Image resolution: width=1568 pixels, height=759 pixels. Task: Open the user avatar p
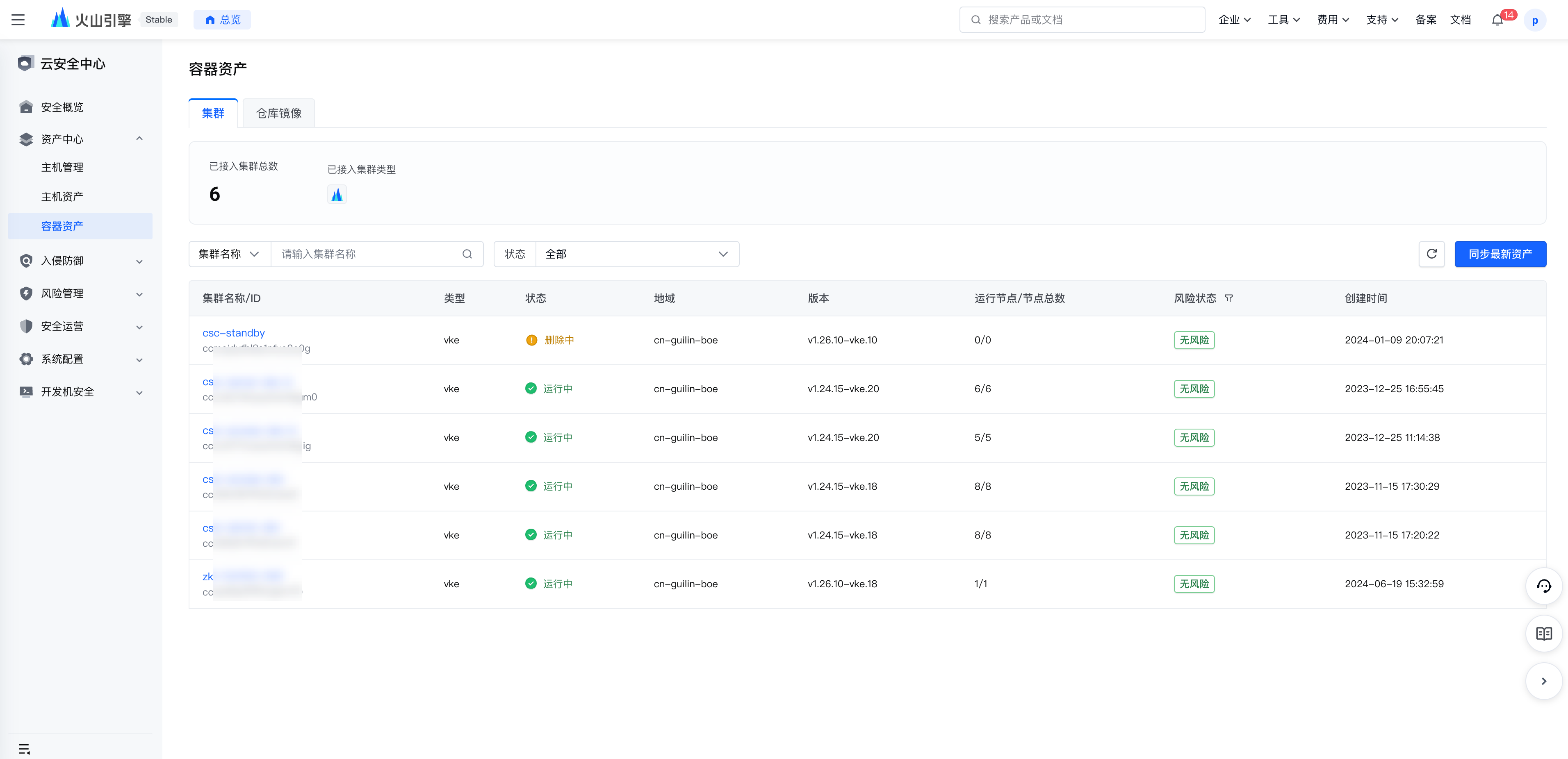coord(1534,20)
